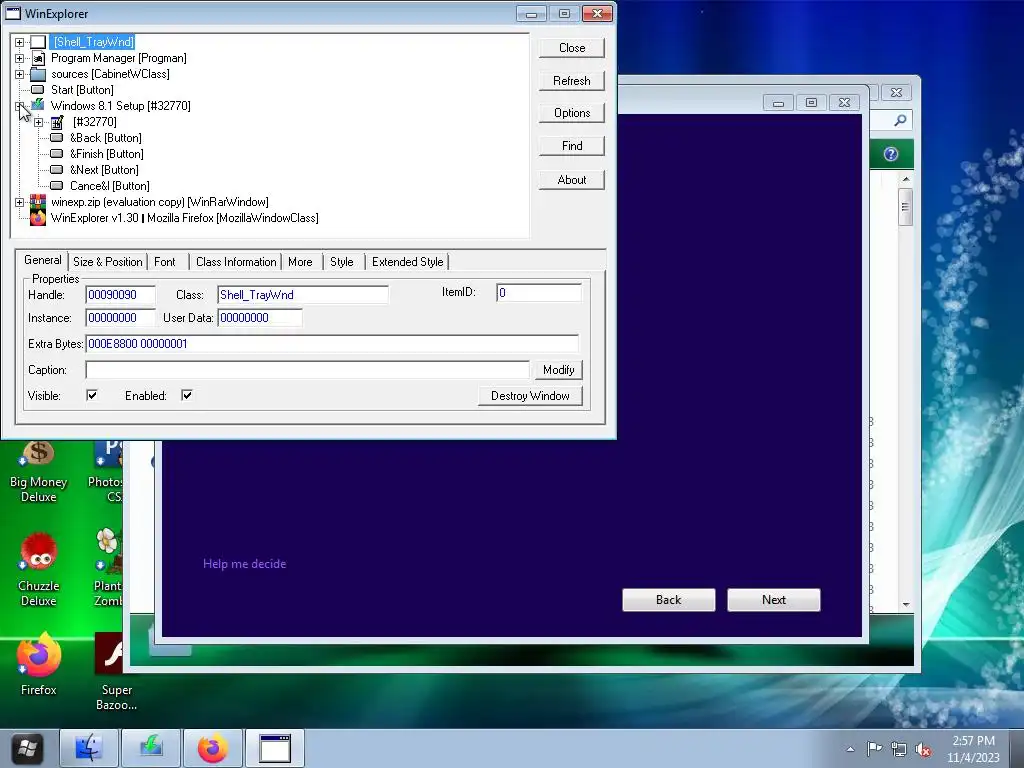This screenshot has height=768, width=1024.
Task: Open the Font tab
Action: click(165, 262)
